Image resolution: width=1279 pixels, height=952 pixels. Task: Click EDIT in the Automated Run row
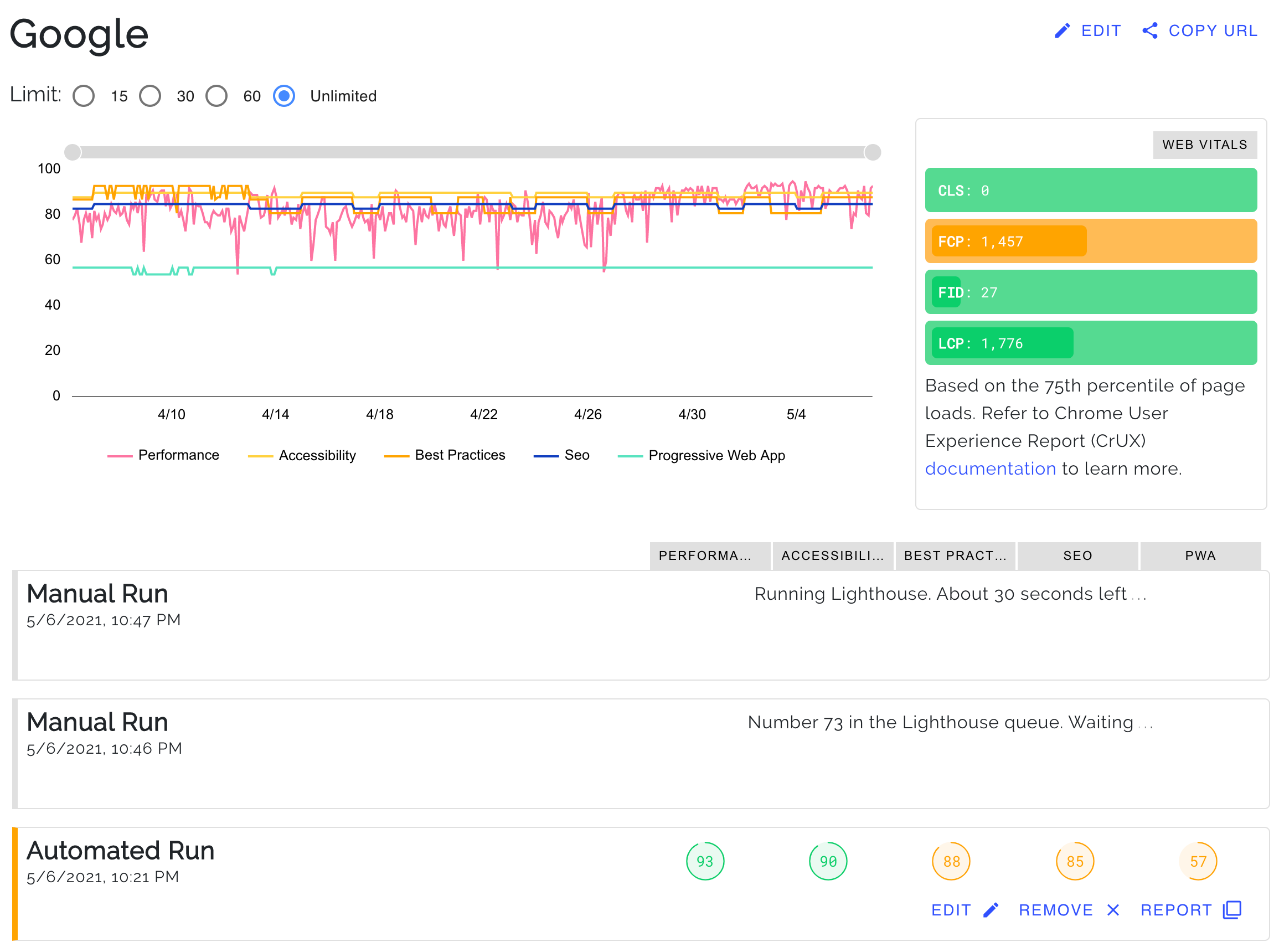point(965,910)
